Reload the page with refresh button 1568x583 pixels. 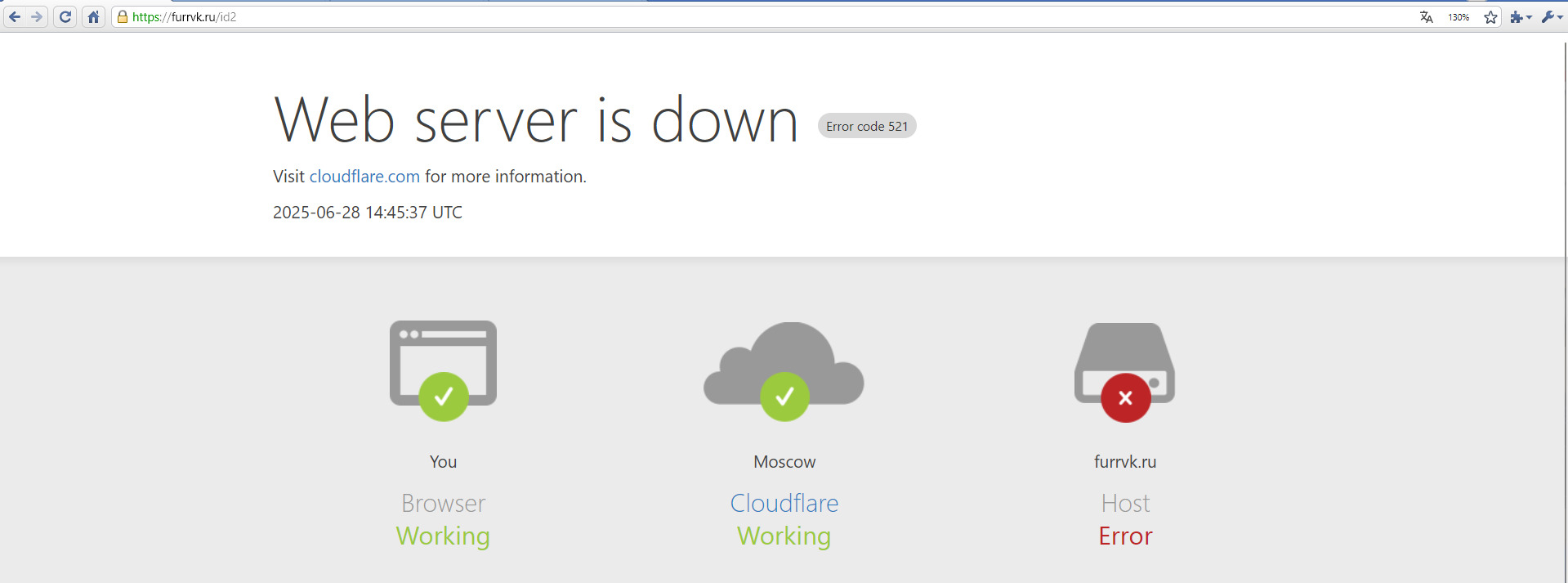(65, 16)
